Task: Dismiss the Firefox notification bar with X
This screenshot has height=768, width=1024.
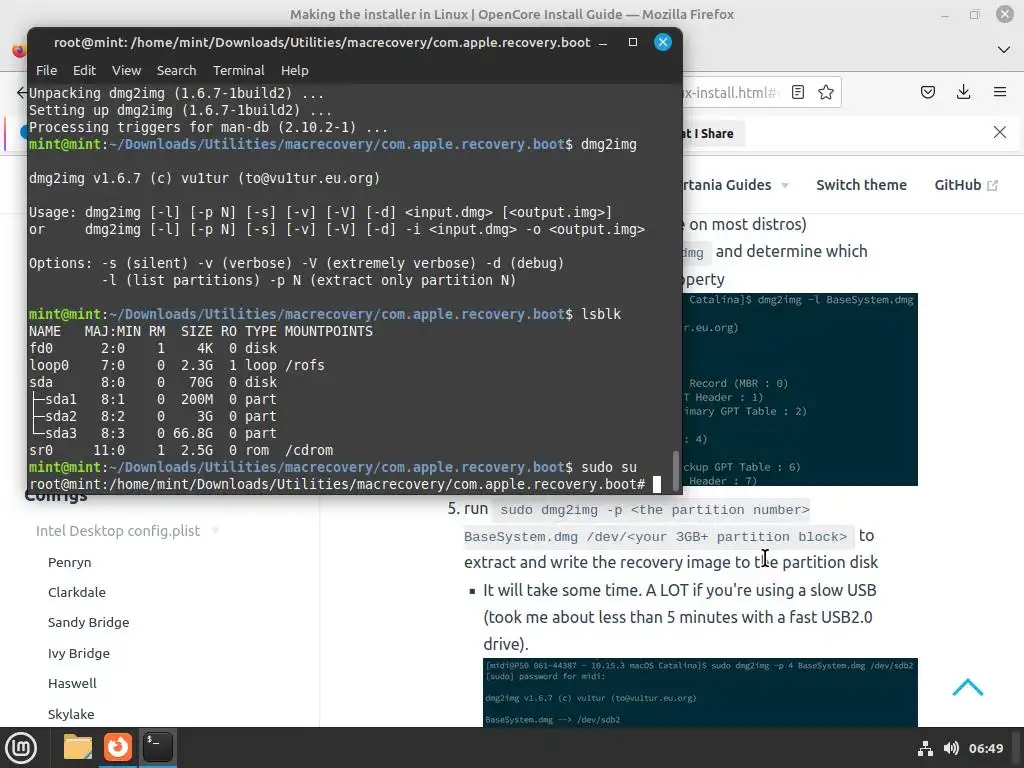Action: pyautogui.click(x=1000, y=132)
